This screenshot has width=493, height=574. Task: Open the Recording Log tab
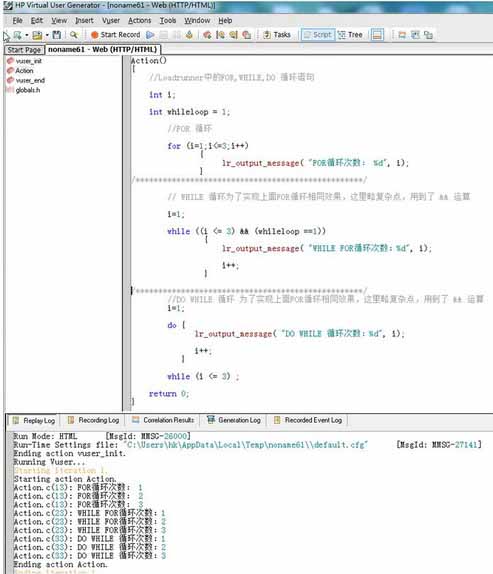click(x=94, y=420)
